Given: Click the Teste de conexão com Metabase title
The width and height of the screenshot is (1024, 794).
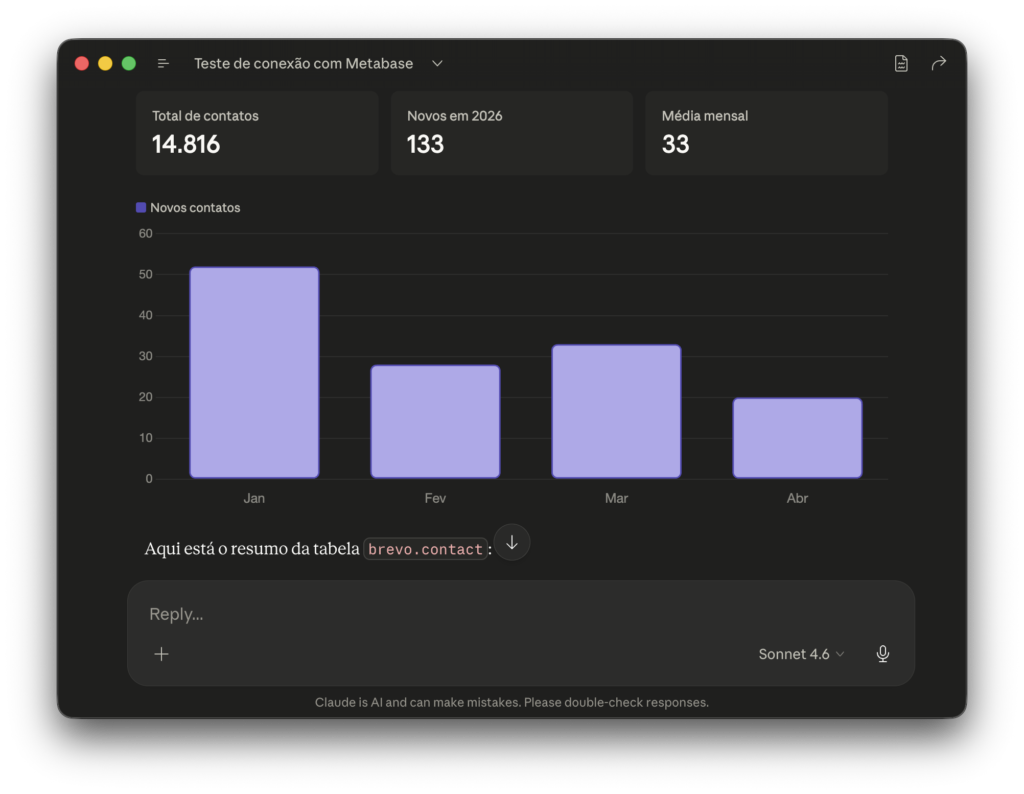Looking at the screenshot, I should click(303, 63).
